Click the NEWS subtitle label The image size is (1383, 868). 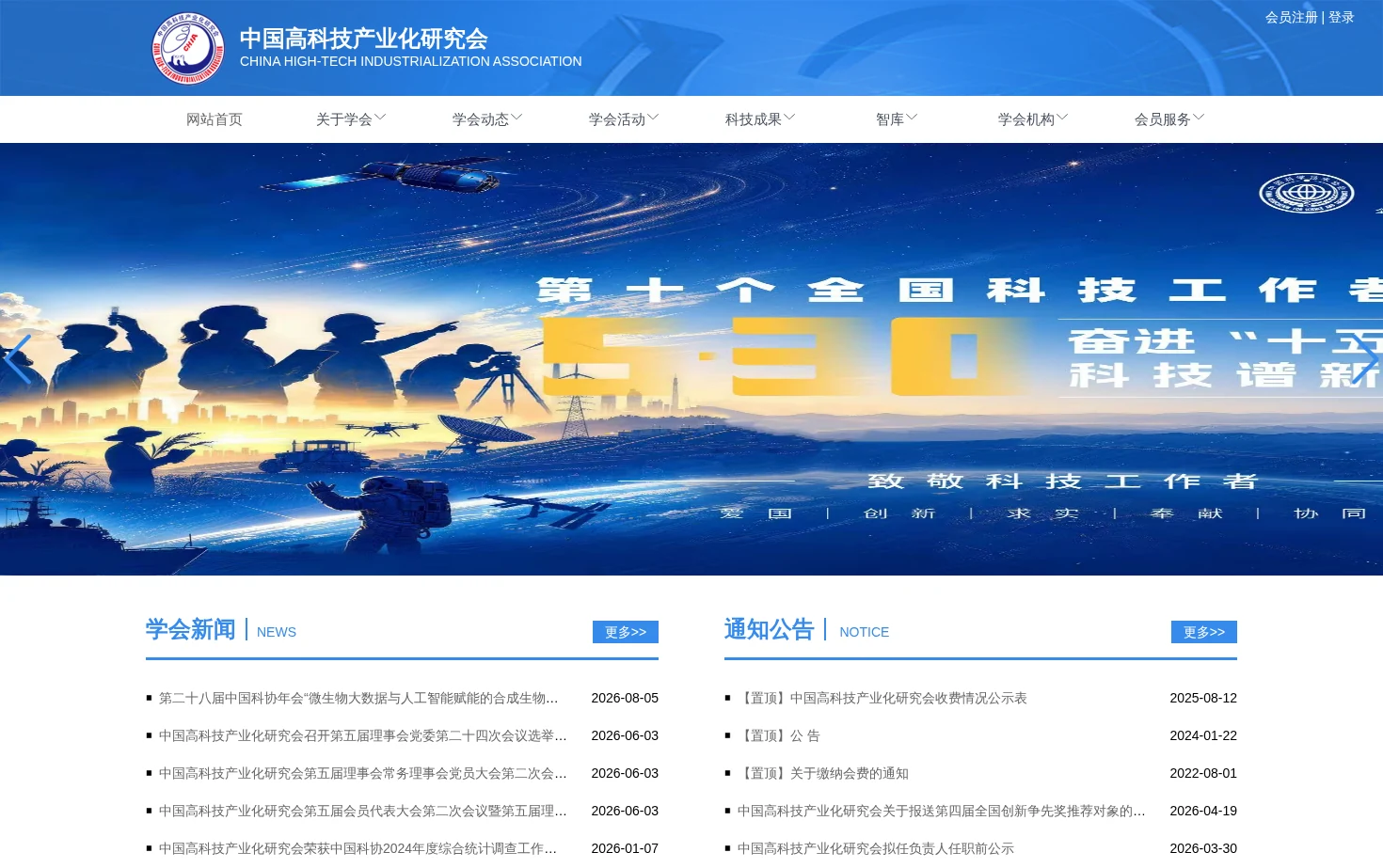[x=277, y=632]
